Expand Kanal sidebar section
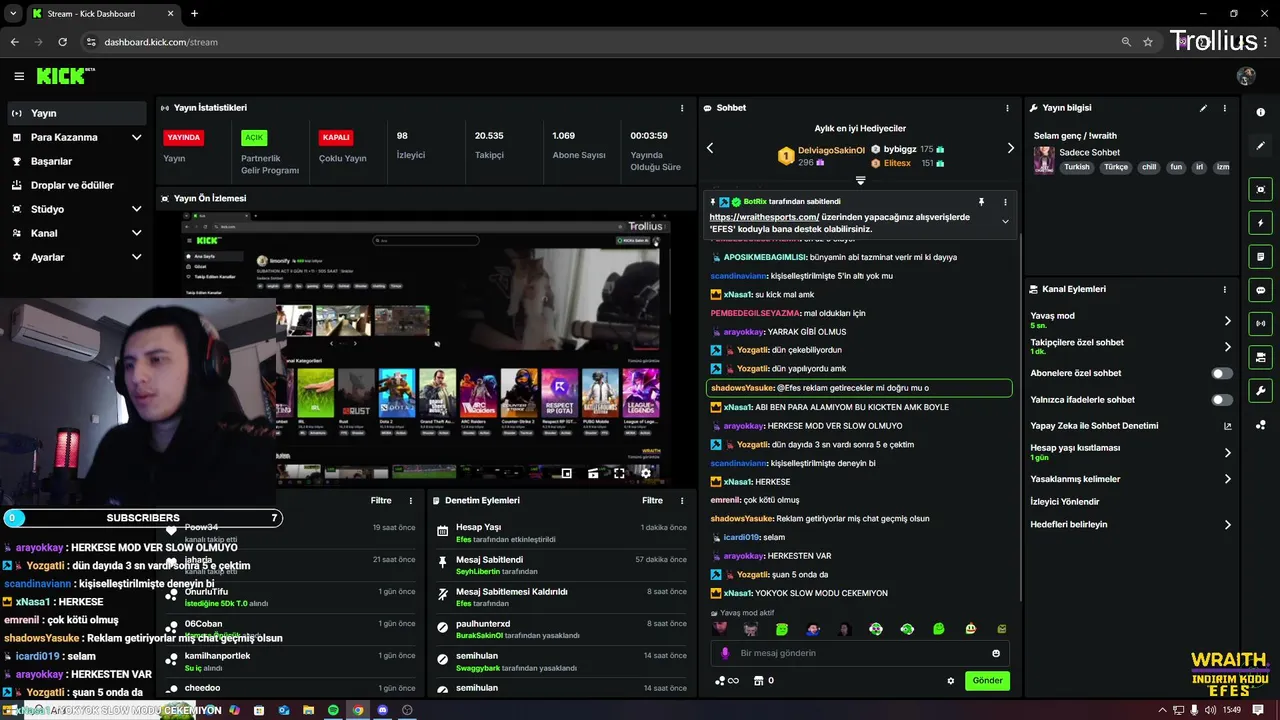Image resolution: width=1280 pixels, height=720 pixels. point(136,233)
